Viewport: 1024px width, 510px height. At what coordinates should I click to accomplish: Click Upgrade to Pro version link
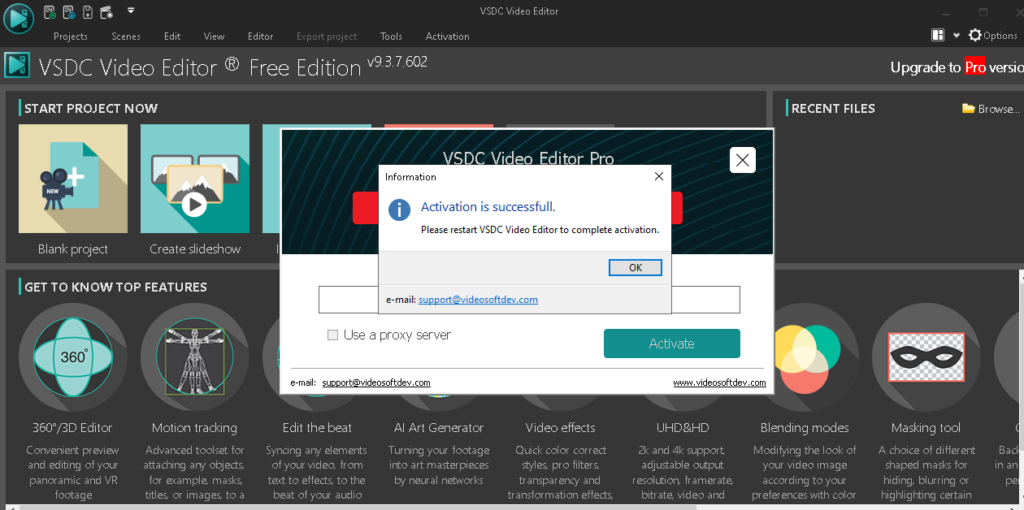[957, 67]
